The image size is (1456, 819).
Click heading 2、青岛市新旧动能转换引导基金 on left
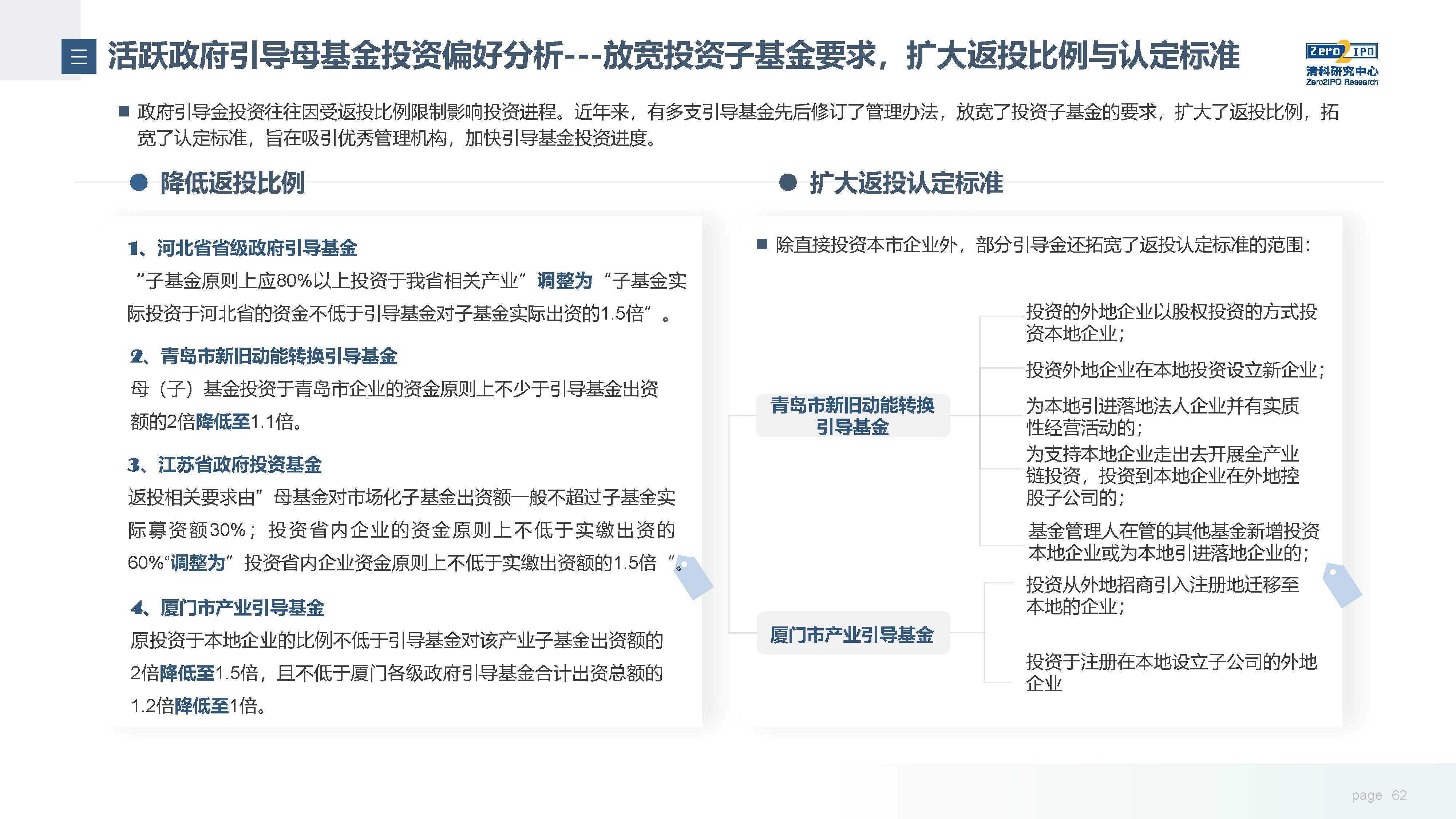[264, 356]
